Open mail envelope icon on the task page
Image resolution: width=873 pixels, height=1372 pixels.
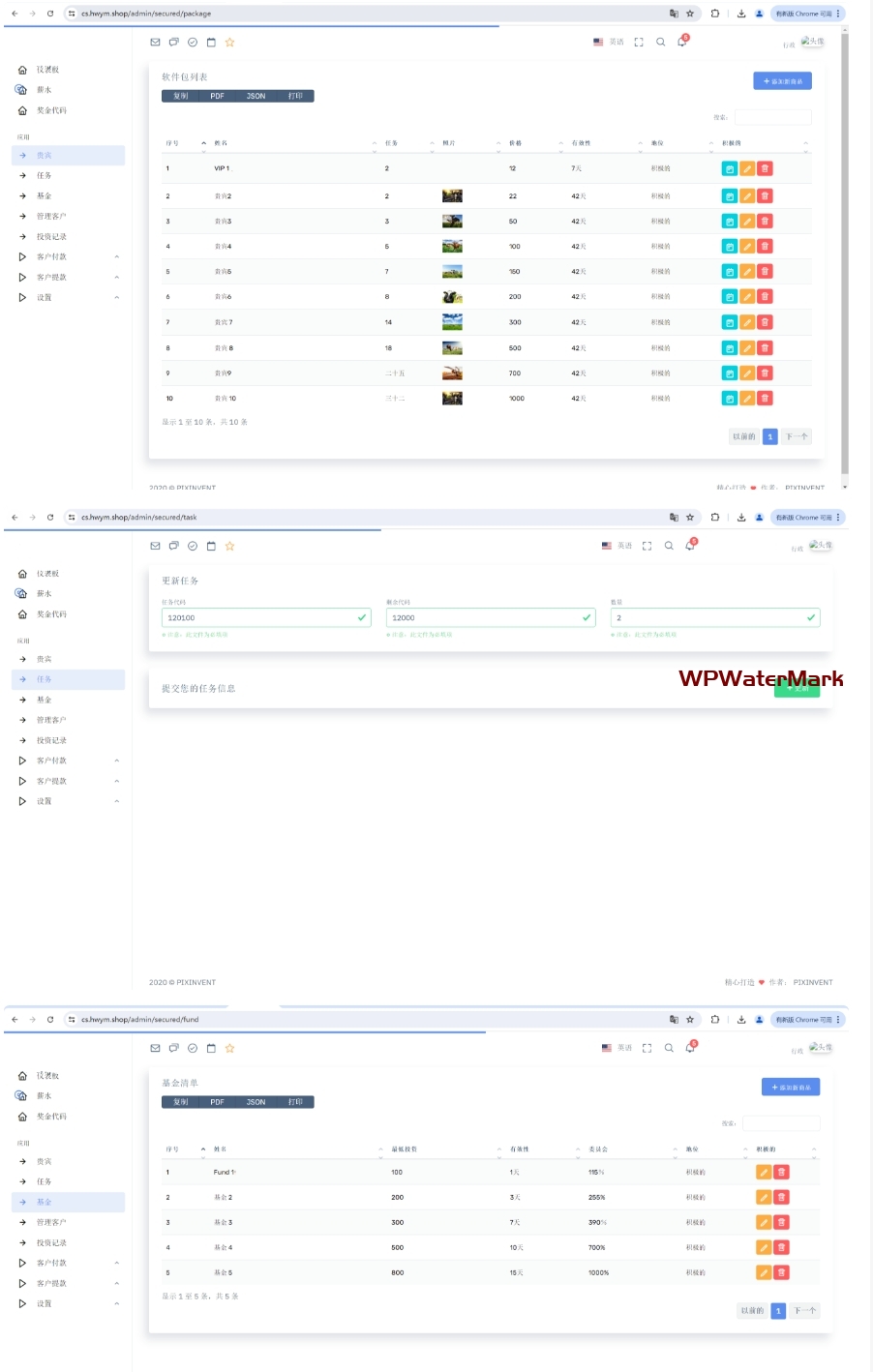coord(155,546)
